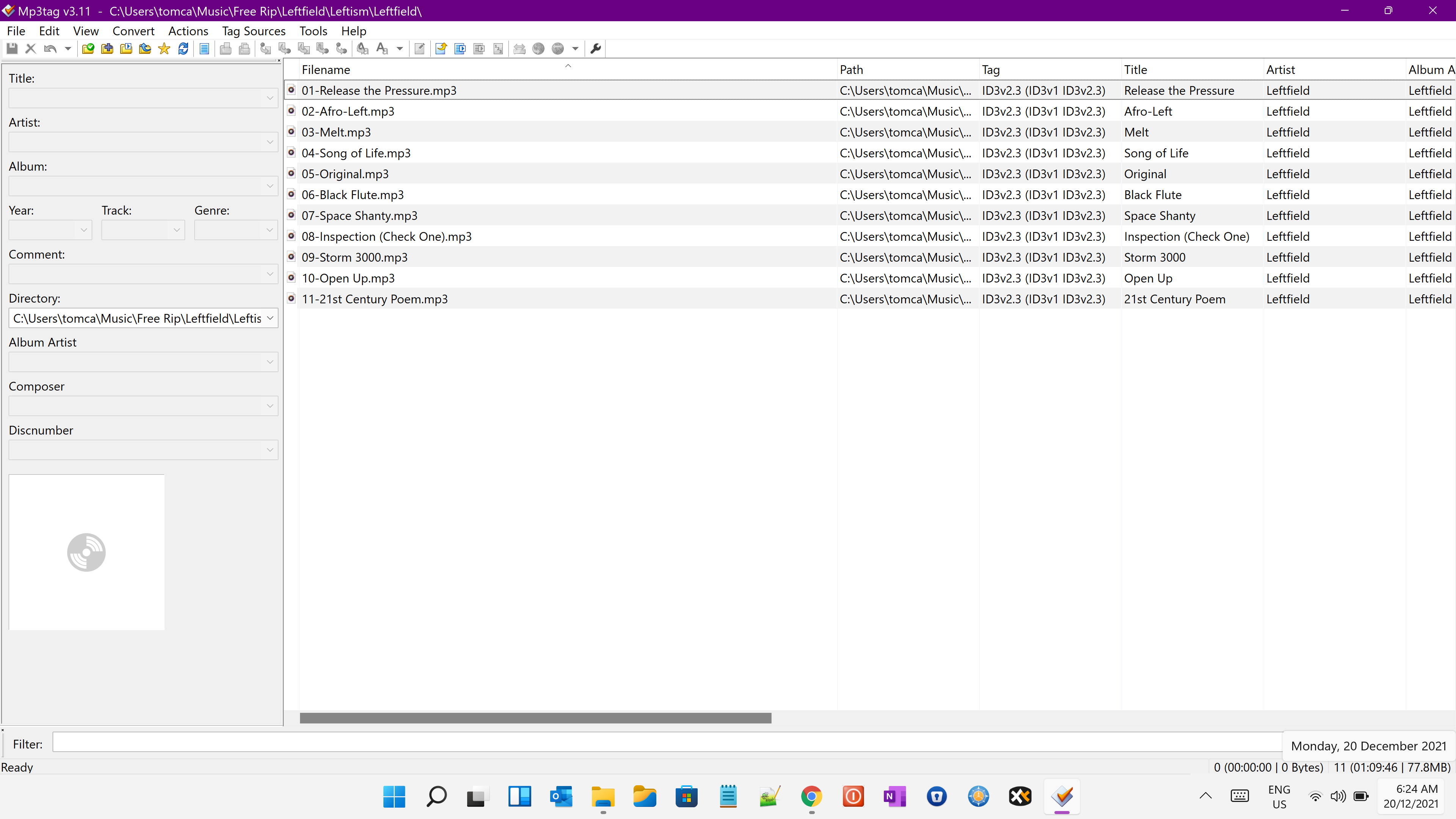Expand the Composer field dropdown
Viewport: 1456px width, 819px height.
pyautogui.click(x=270, y=406)
